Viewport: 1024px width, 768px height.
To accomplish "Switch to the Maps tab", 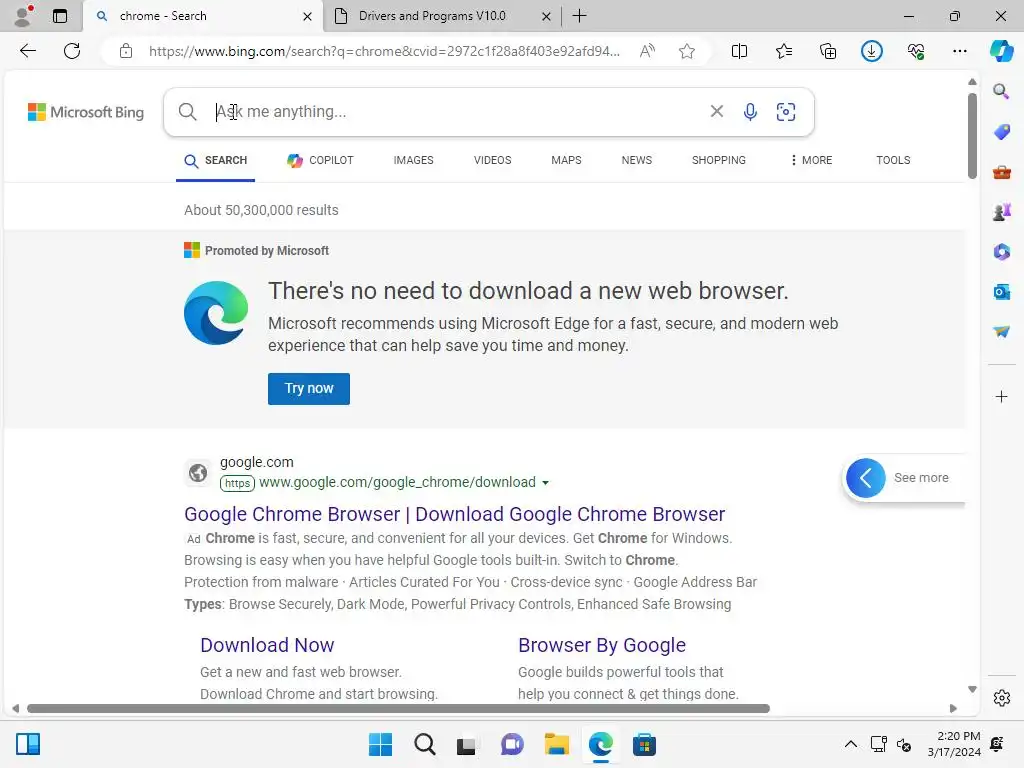I will 566,160.
